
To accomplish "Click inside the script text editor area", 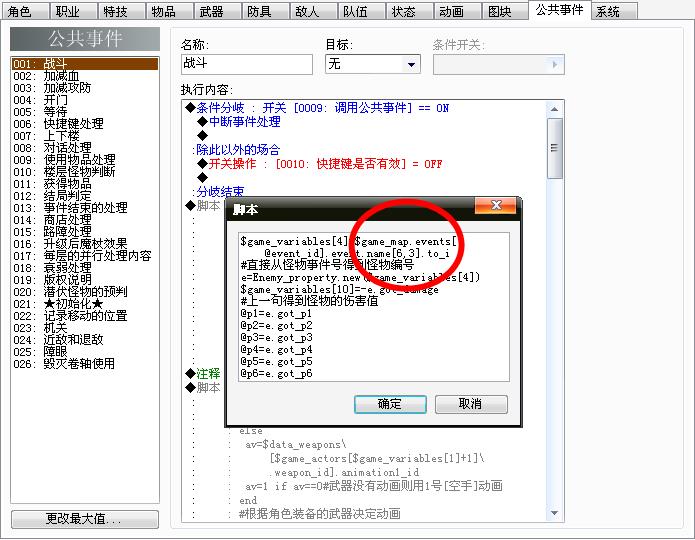I will pyautogui.click(x=374, y=307).
